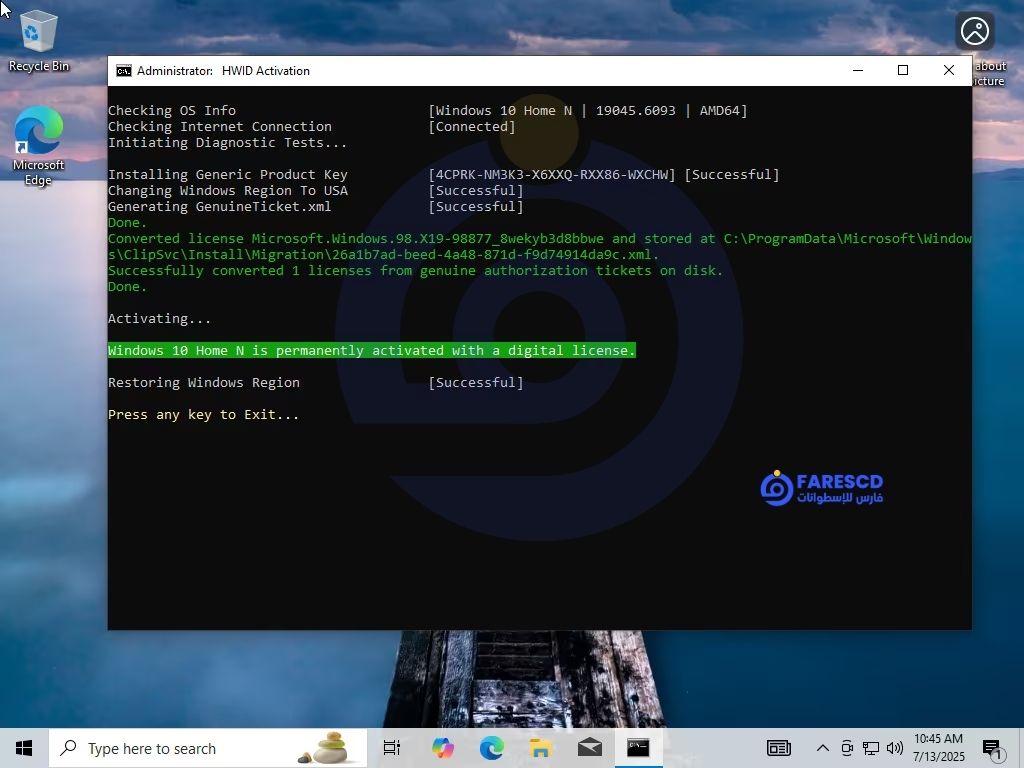The width and height of the screenshot is (1024, 768).
Task: Click the cmd icon in HWID Activation title bar
Action: point(123,71)
